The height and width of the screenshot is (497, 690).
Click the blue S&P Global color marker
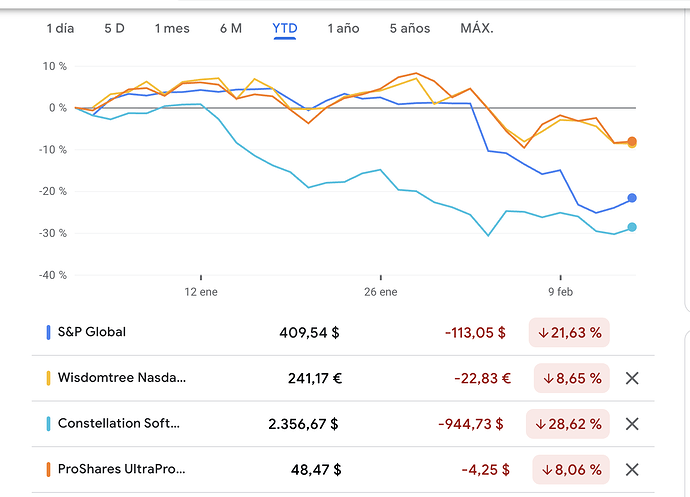coord(48,332)
